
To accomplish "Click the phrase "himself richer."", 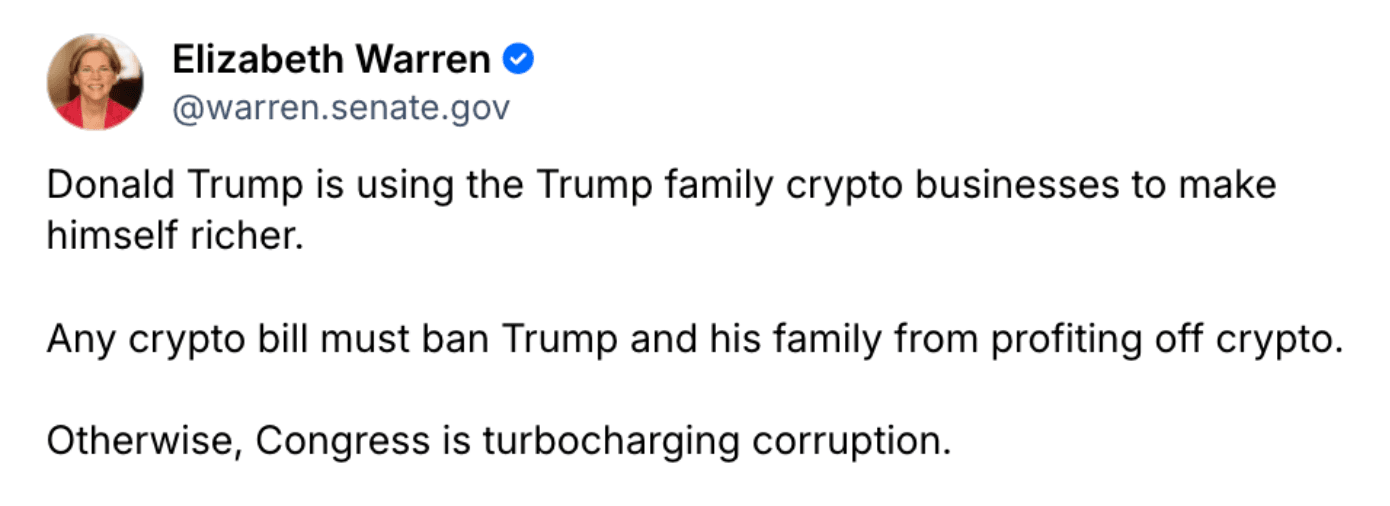I will 174,236.
